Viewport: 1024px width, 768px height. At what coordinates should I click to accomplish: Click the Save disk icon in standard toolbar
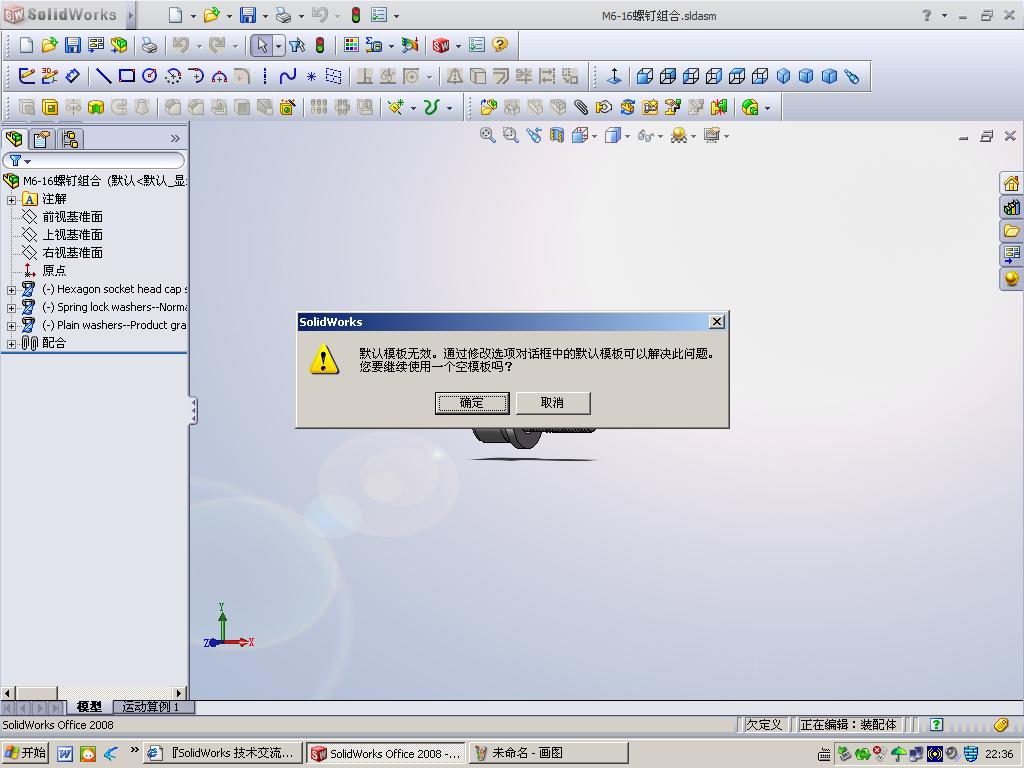(72, 45)
